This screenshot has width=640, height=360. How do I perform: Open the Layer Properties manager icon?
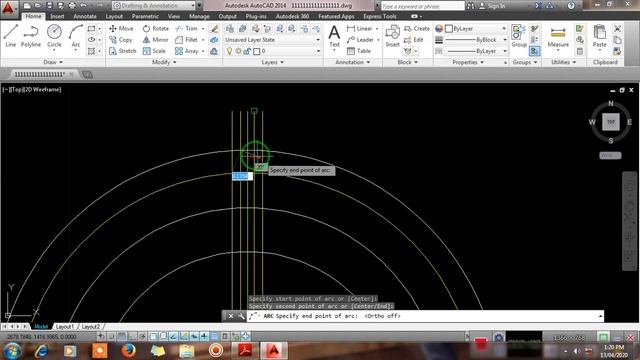pyautogui.click(x=230, y=29)
